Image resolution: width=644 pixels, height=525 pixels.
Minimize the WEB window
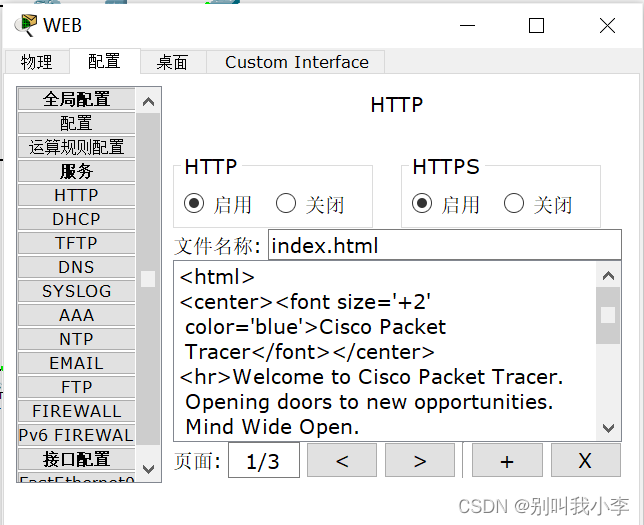tap(467, 25)
